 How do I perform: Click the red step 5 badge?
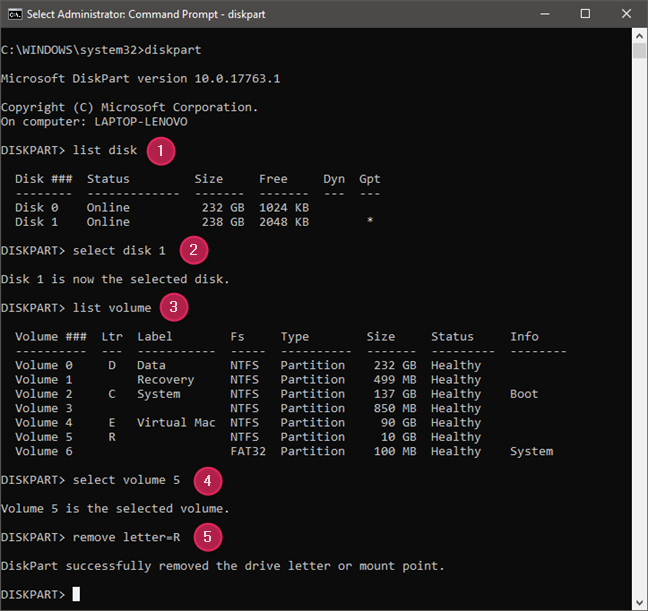(x=207, y=538)
